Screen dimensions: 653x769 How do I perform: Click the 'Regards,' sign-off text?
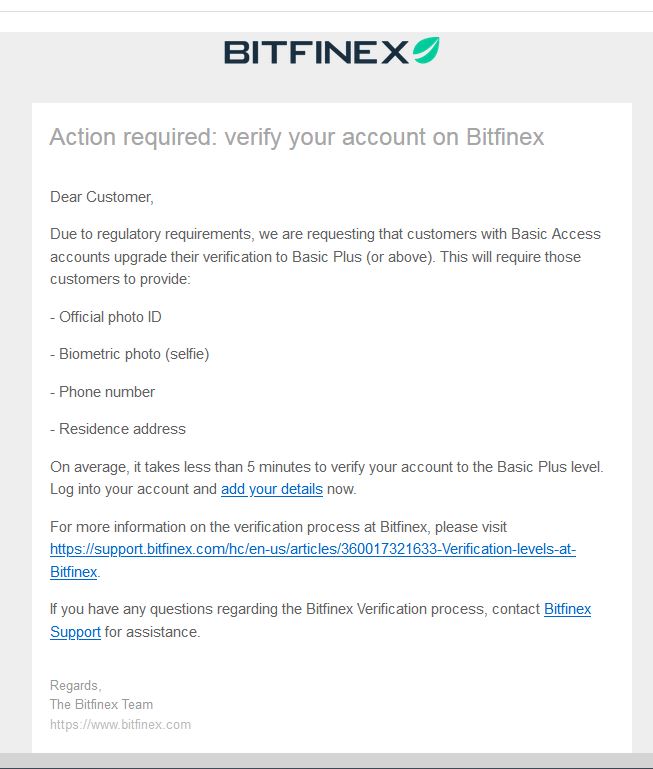76,686
